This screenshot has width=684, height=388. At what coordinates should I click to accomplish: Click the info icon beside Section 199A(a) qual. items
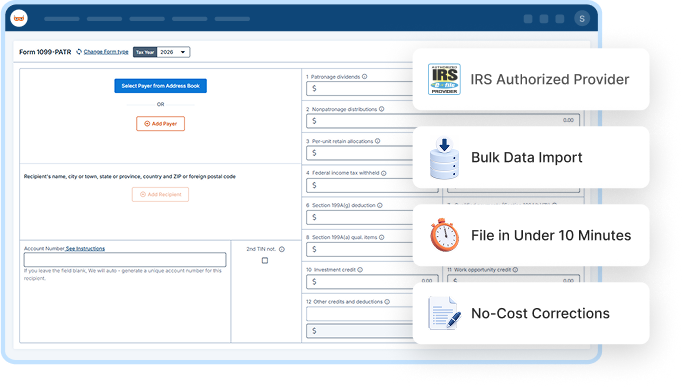[x=382, y=237]
